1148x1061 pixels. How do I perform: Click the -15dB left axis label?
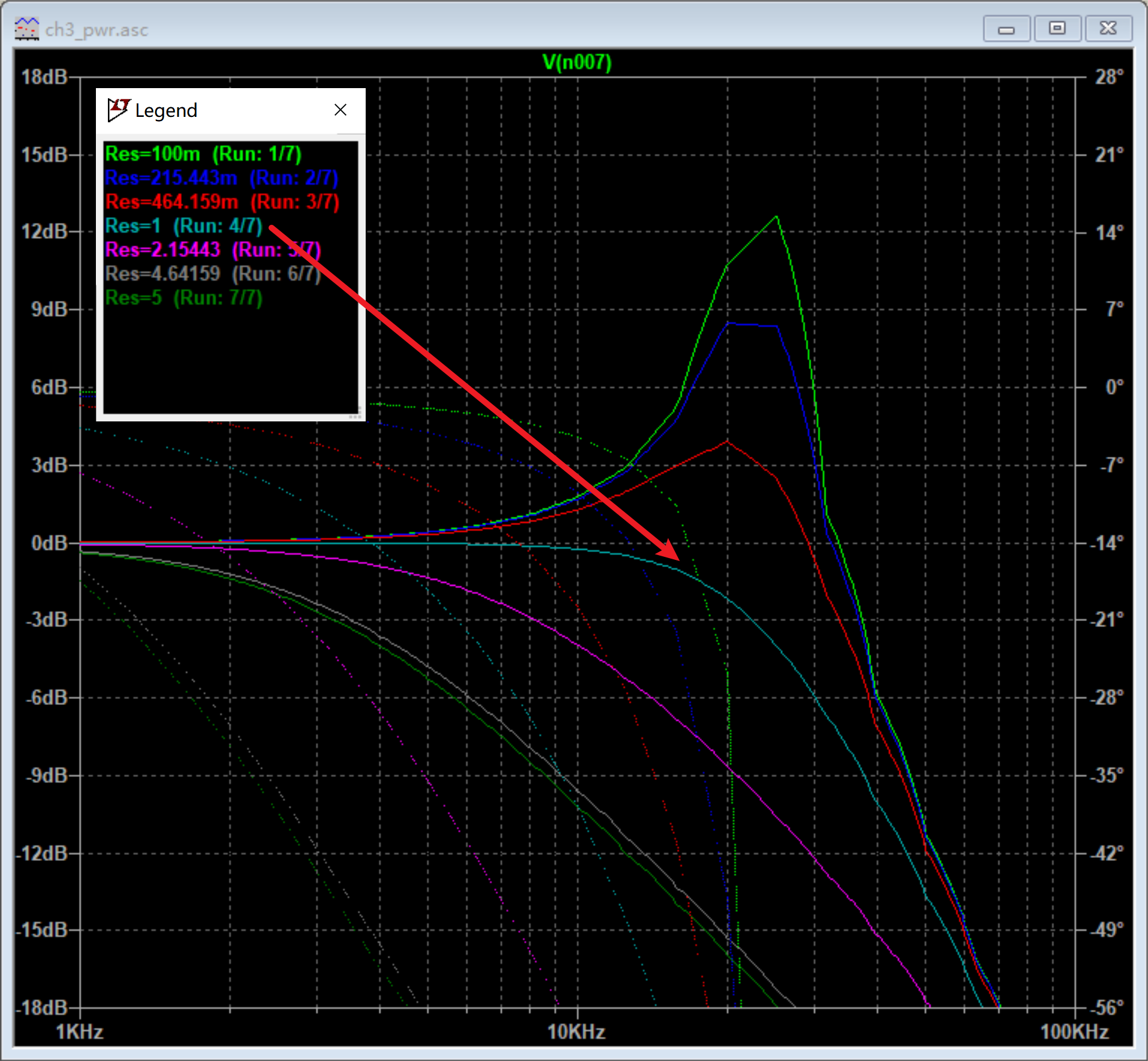click(x=42, y=930)
